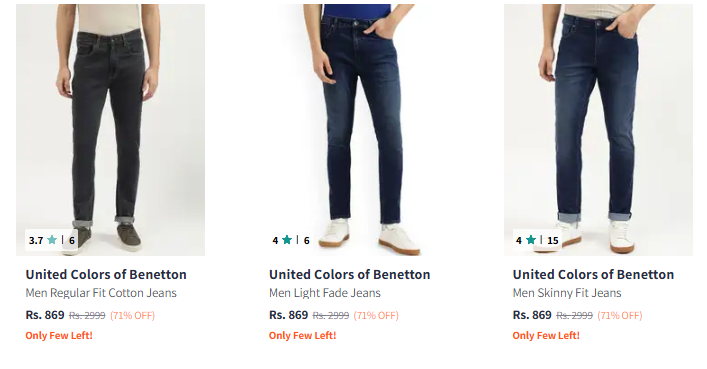Viewport: 707px width, 369px height.
Task: Click the review count 6 on Light Fade Jeans
Action: point(307,240)
